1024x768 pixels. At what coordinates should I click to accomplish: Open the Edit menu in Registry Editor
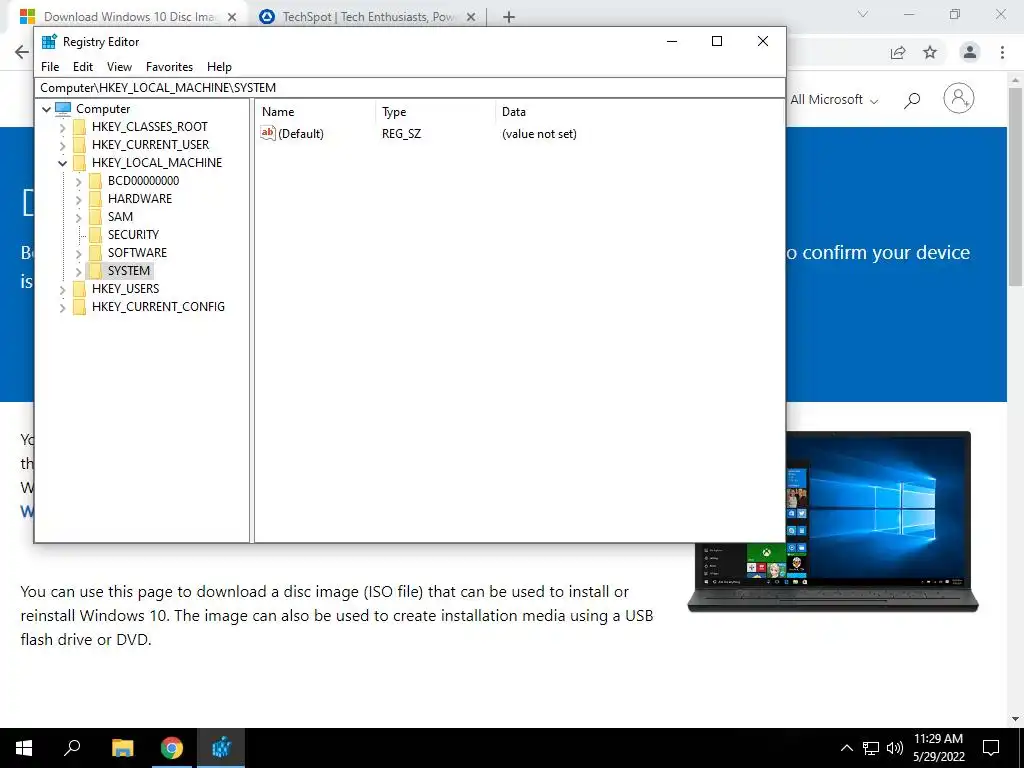click(x=82, y=67)
